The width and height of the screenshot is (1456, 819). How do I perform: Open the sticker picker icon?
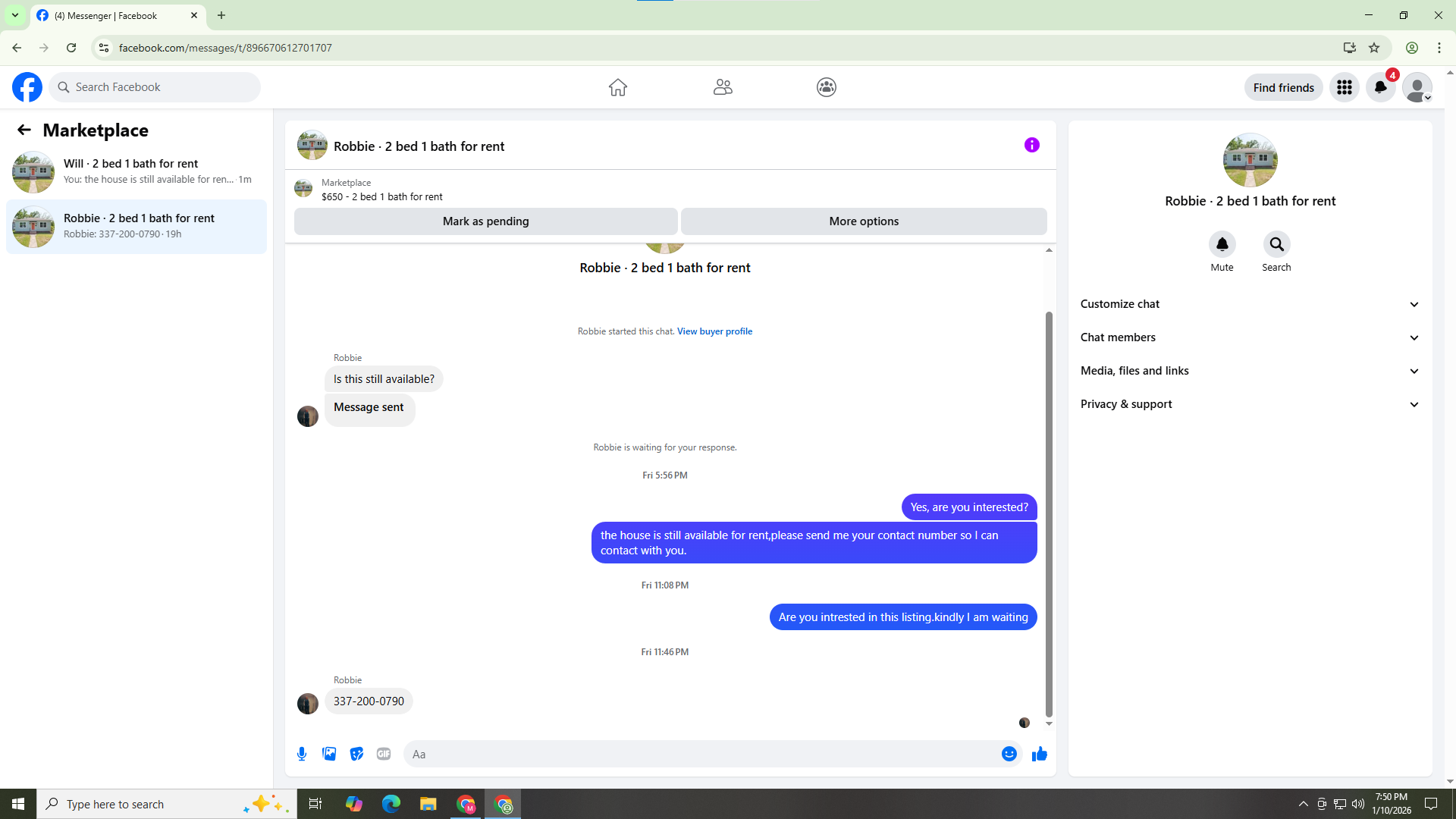tap(356, 754)
